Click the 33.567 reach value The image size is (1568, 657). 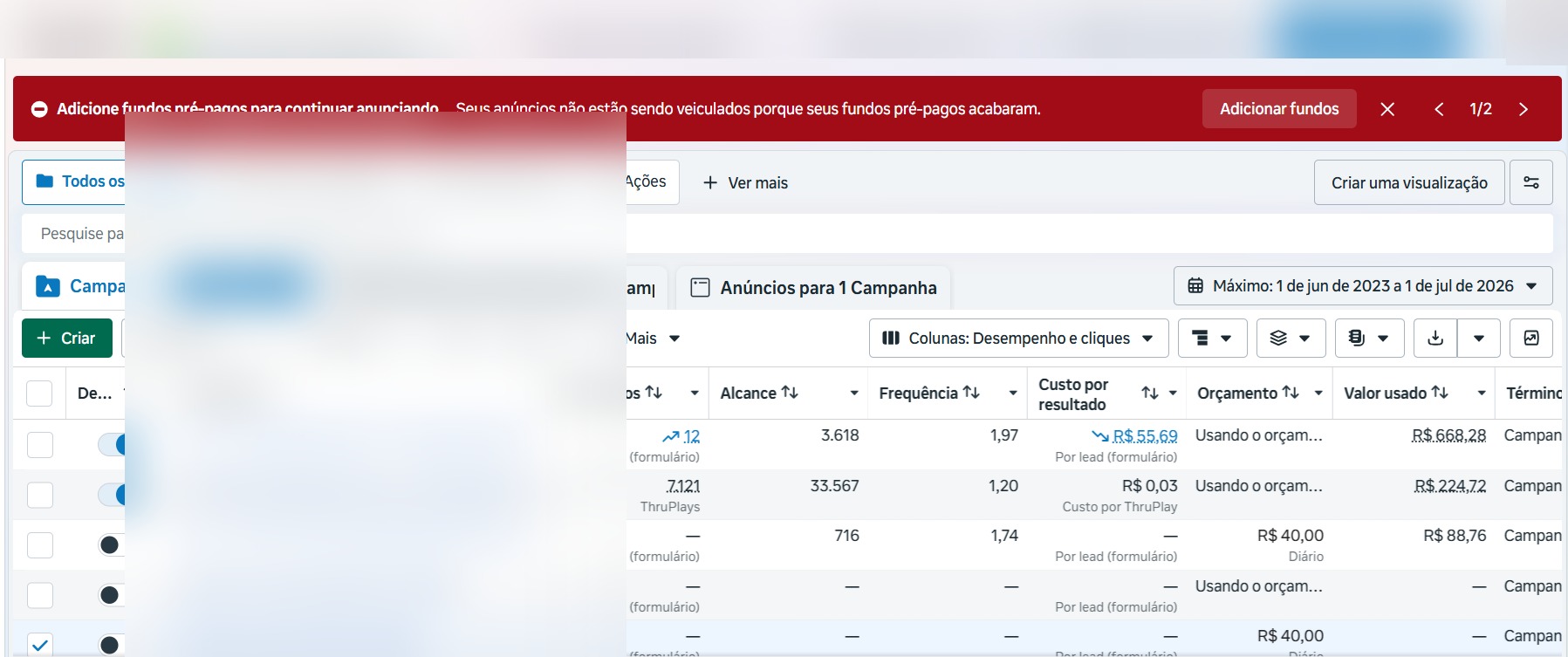[834, 486]
